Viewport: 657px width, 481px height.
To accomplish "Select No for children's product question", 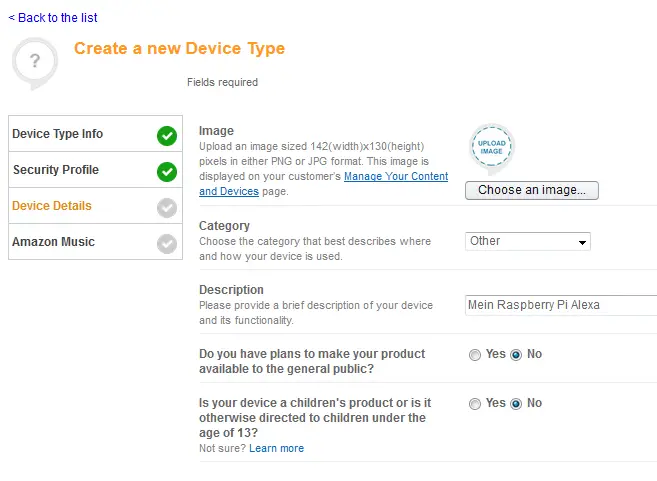I will (x=516, y=404).
